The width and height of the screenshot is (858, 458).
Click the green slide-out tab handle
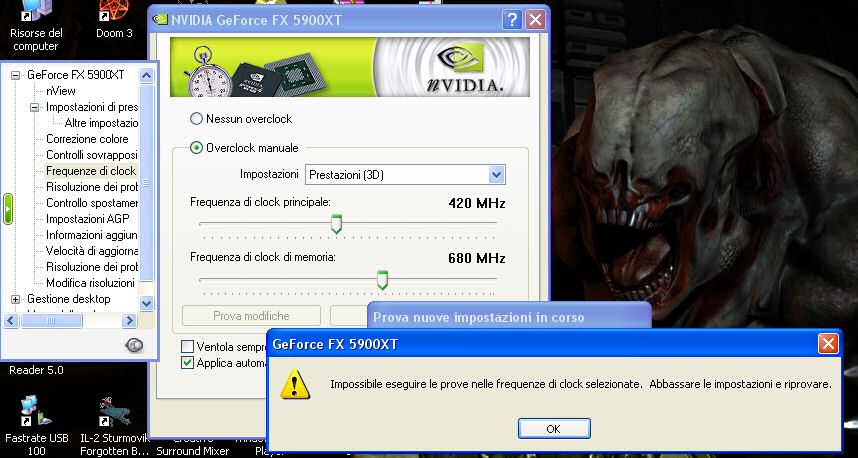(8, 209)
